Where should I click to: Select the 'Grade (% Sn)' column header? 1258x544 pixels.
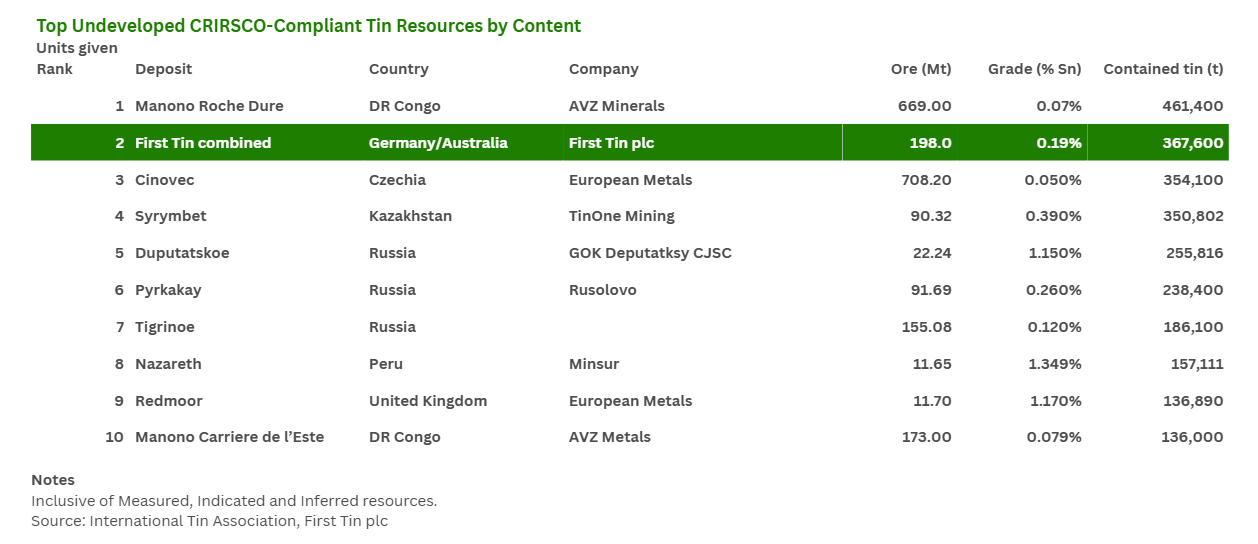click(1035, 69)
